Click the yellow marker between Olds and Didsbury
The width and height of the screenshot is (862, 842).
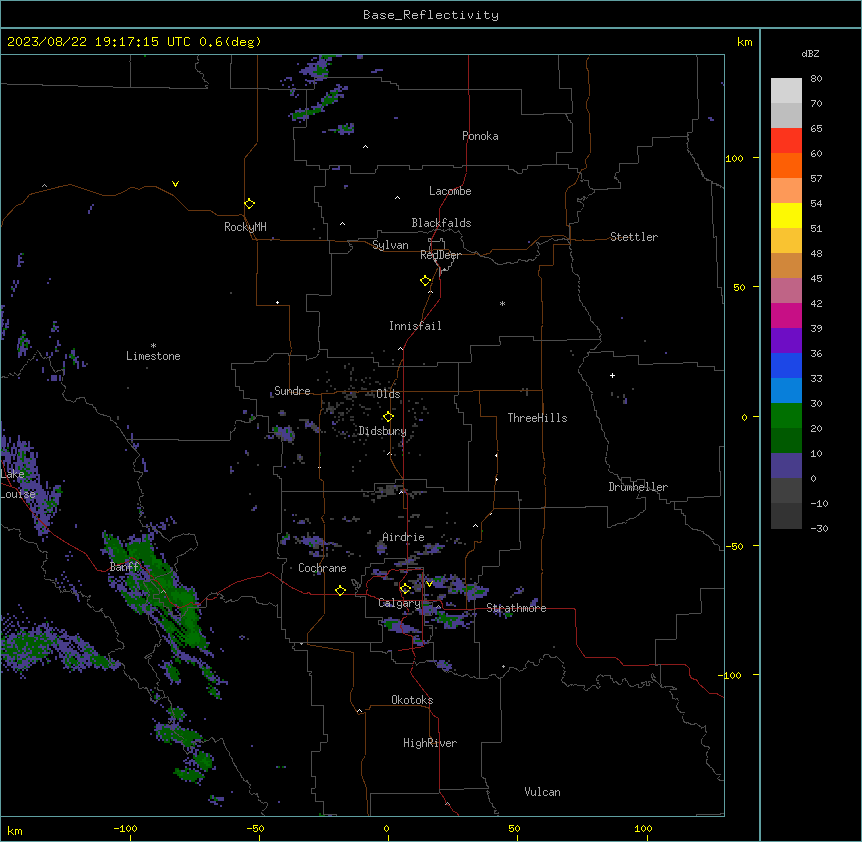click(x=388, y=416)
